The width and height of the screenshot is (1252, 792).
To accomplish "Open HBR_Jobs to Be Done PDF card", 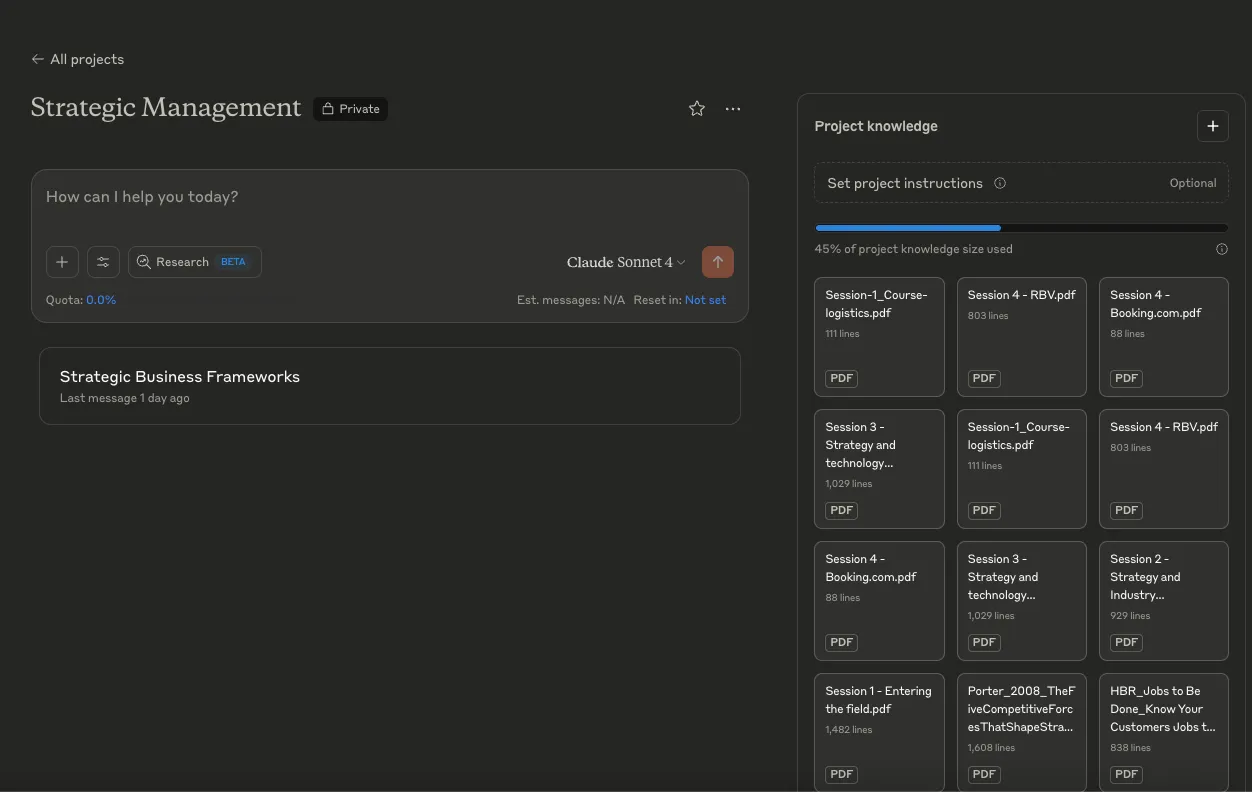I will 1164,732.
